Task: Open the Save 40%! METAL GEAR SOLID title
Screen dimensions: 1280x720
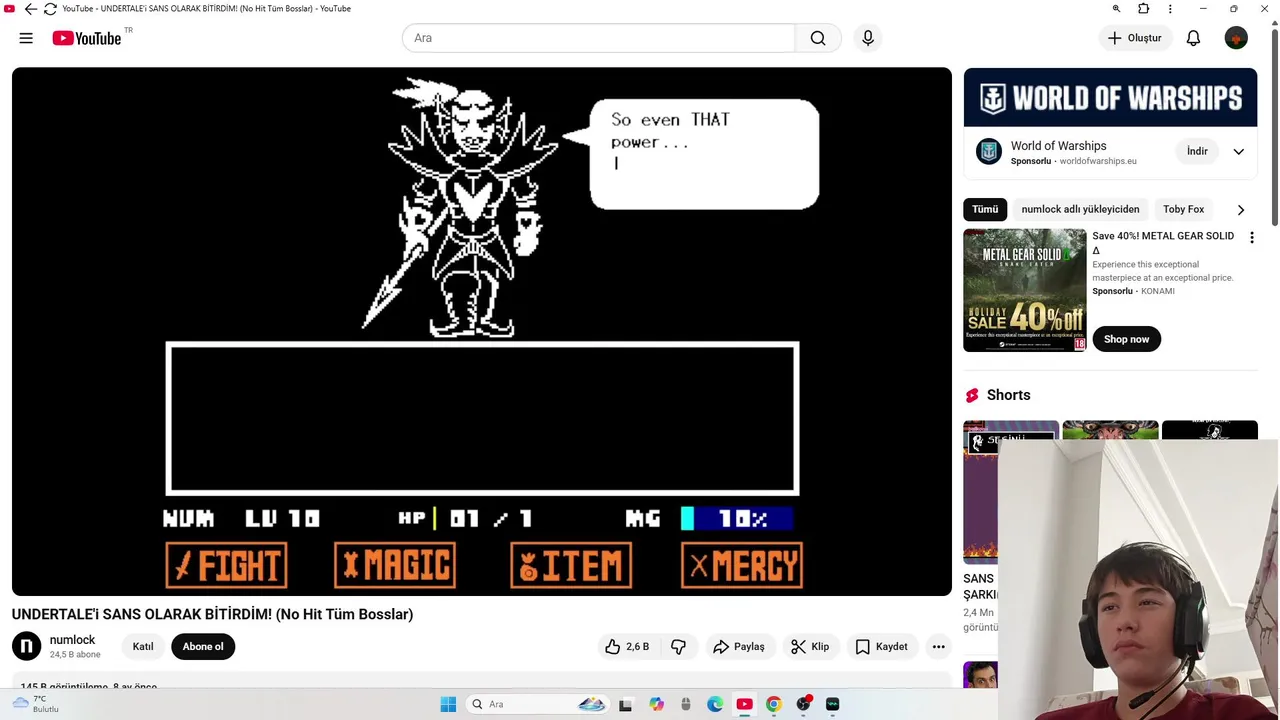Action: click(x=1162, y=243)
